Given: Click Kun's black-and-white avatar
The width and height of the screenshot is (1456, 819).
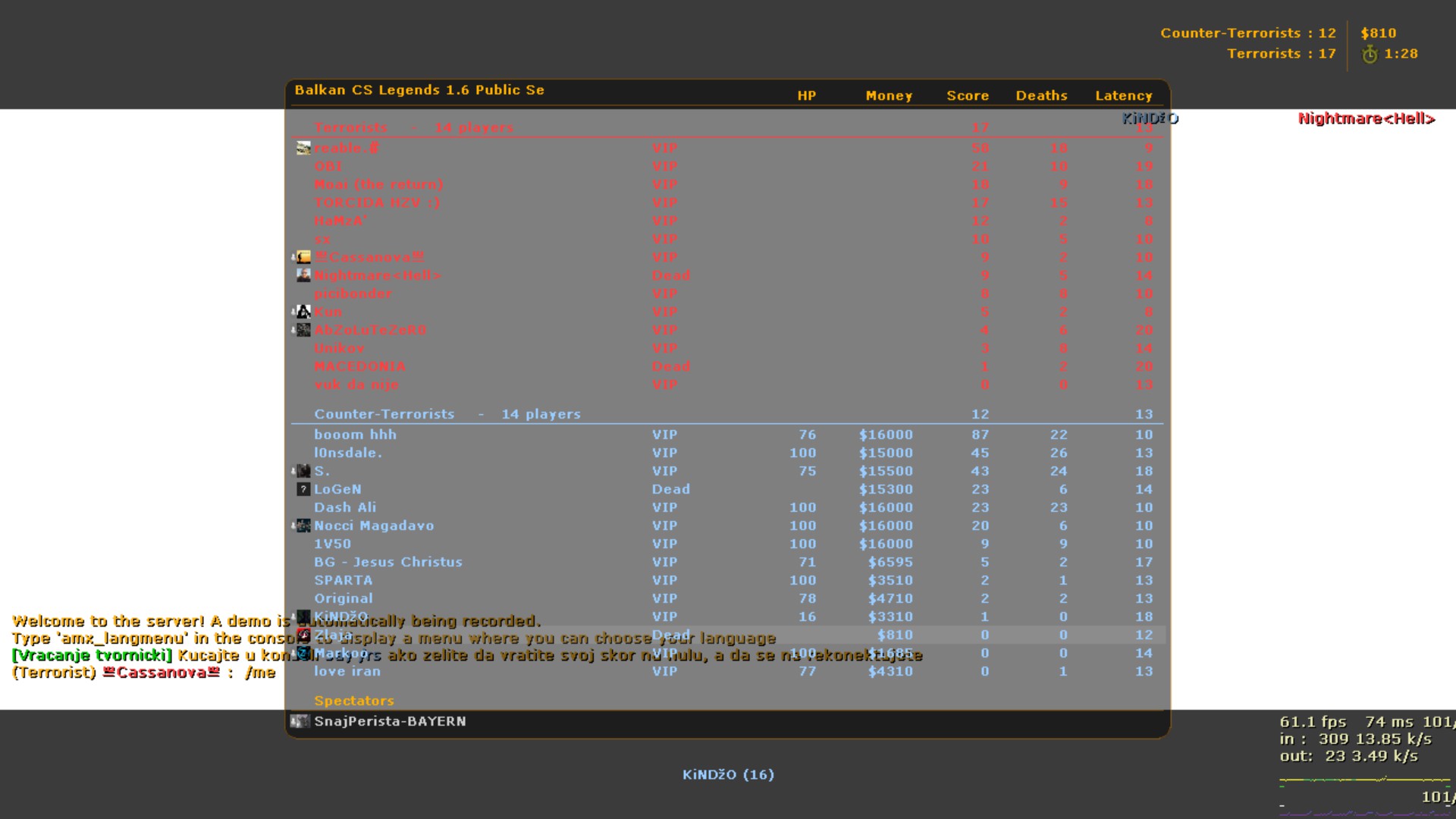Looking at the screenshot, I should click(x=303, y=312).
